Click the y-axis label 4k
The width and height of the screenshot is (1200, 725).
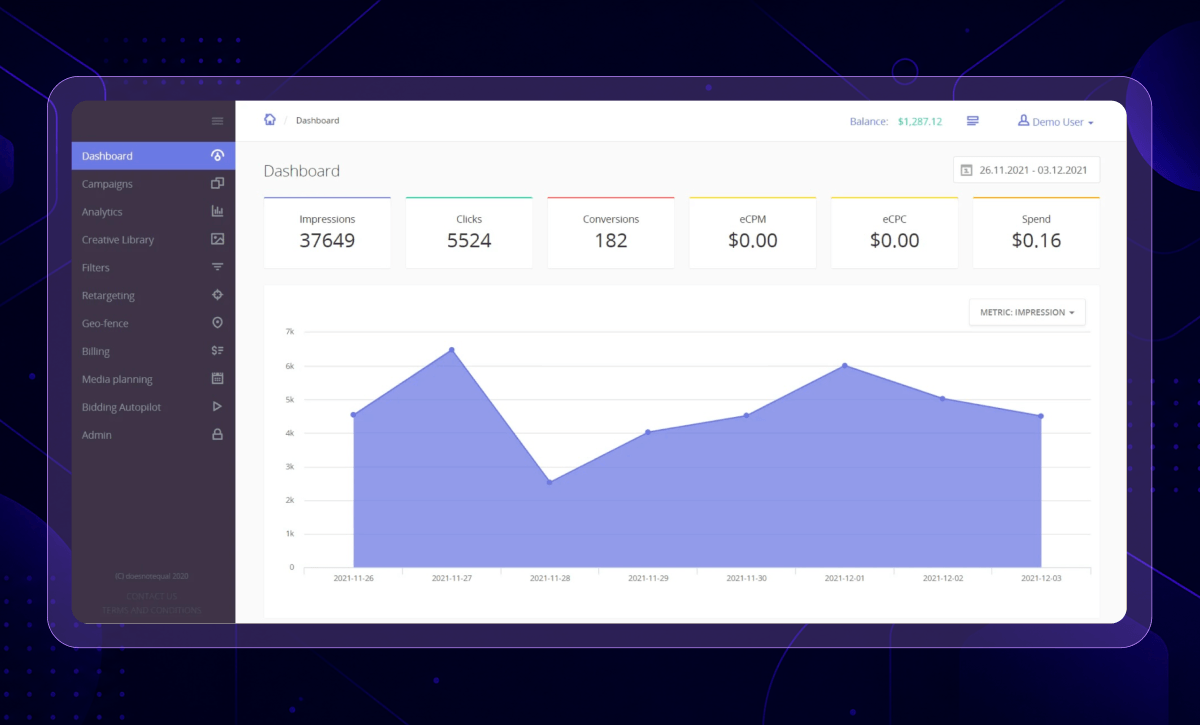tap(290, 433)
